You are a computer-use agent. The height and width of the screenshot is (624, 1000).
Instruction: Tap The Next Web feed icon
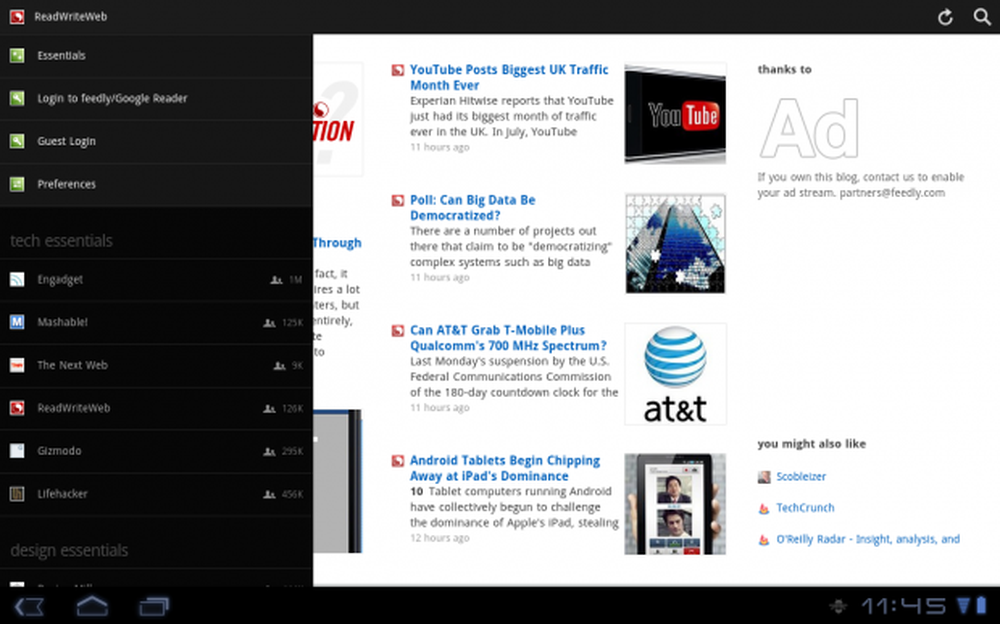[17, 365]
